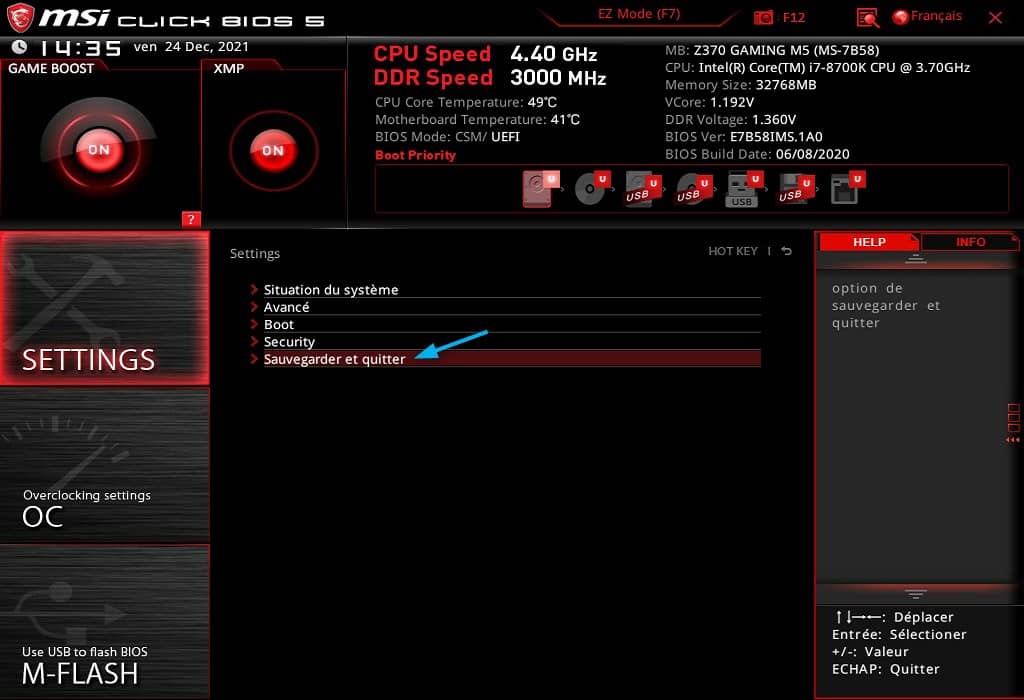Select the USB CD/DVD boot icon
Screen dimensions: 1024x700
click(694, 189)
